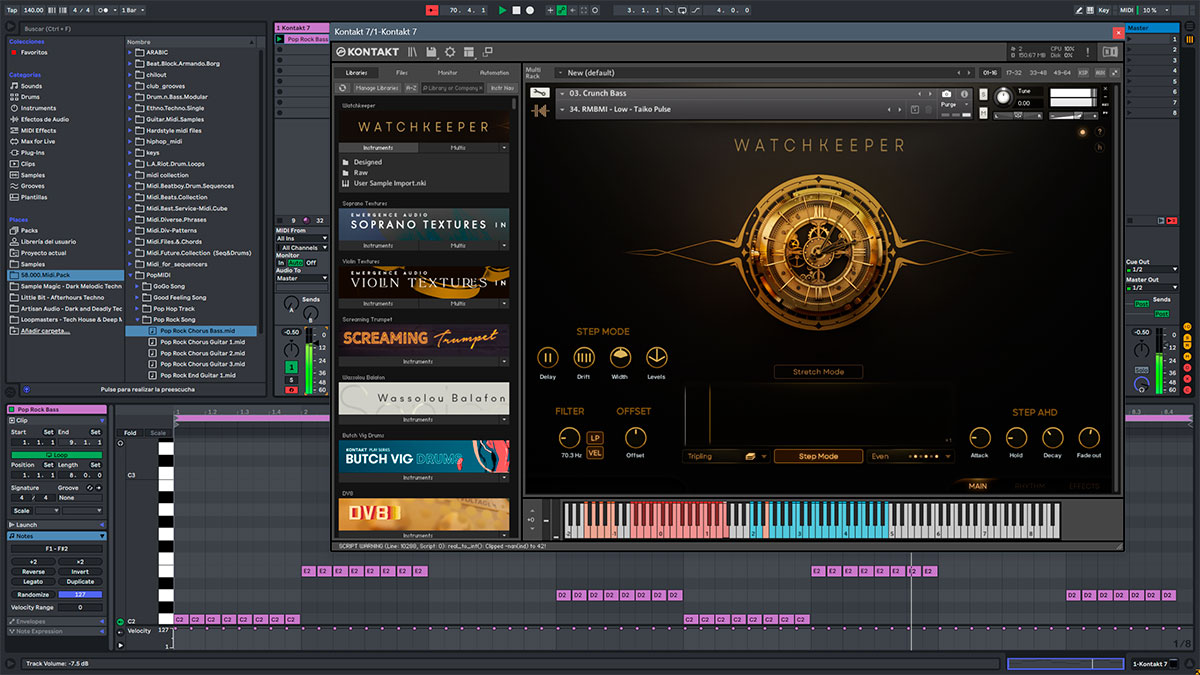Click the Kontakt logo
Viewport: 1200px width, 675px height.
tap(367, 51)
